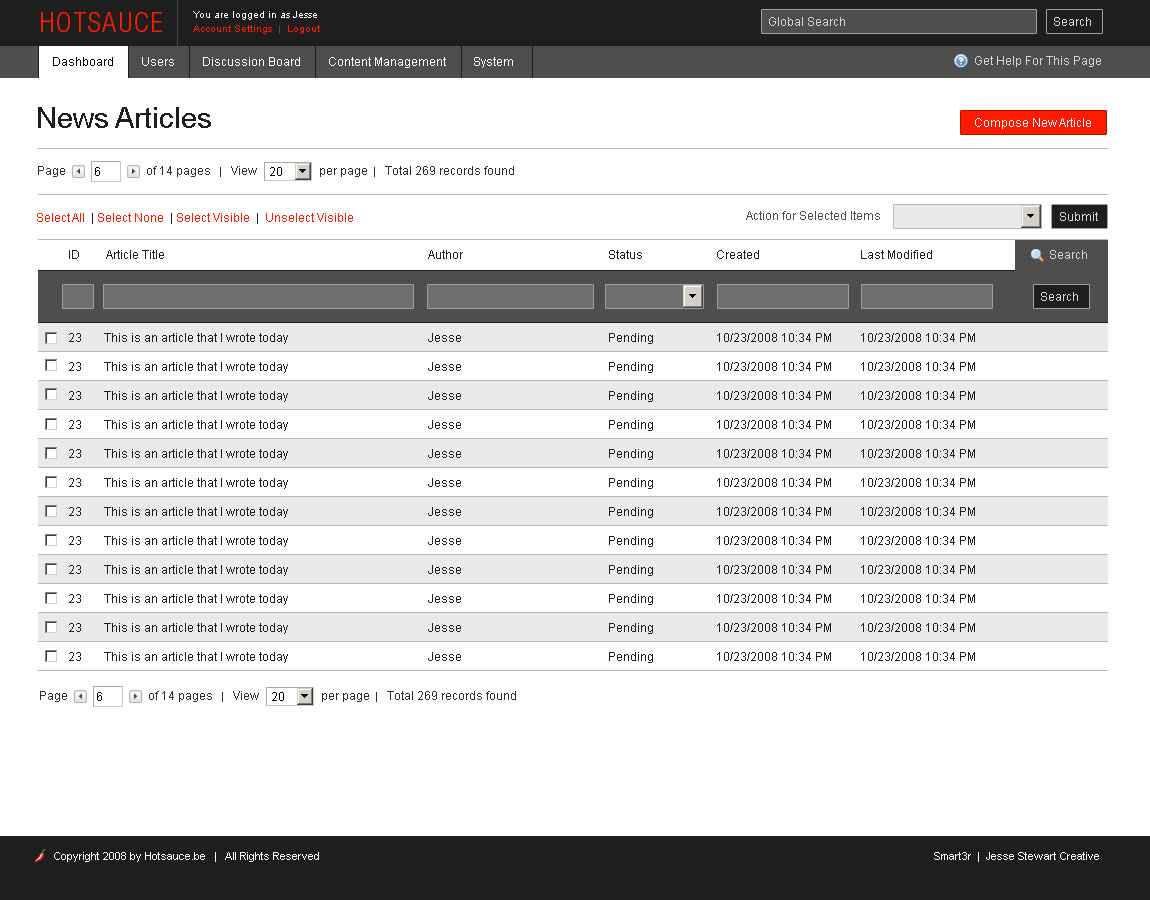Click the Pending status in the last row
Screen dimensions: 1150x900
(x=631, y=656)
